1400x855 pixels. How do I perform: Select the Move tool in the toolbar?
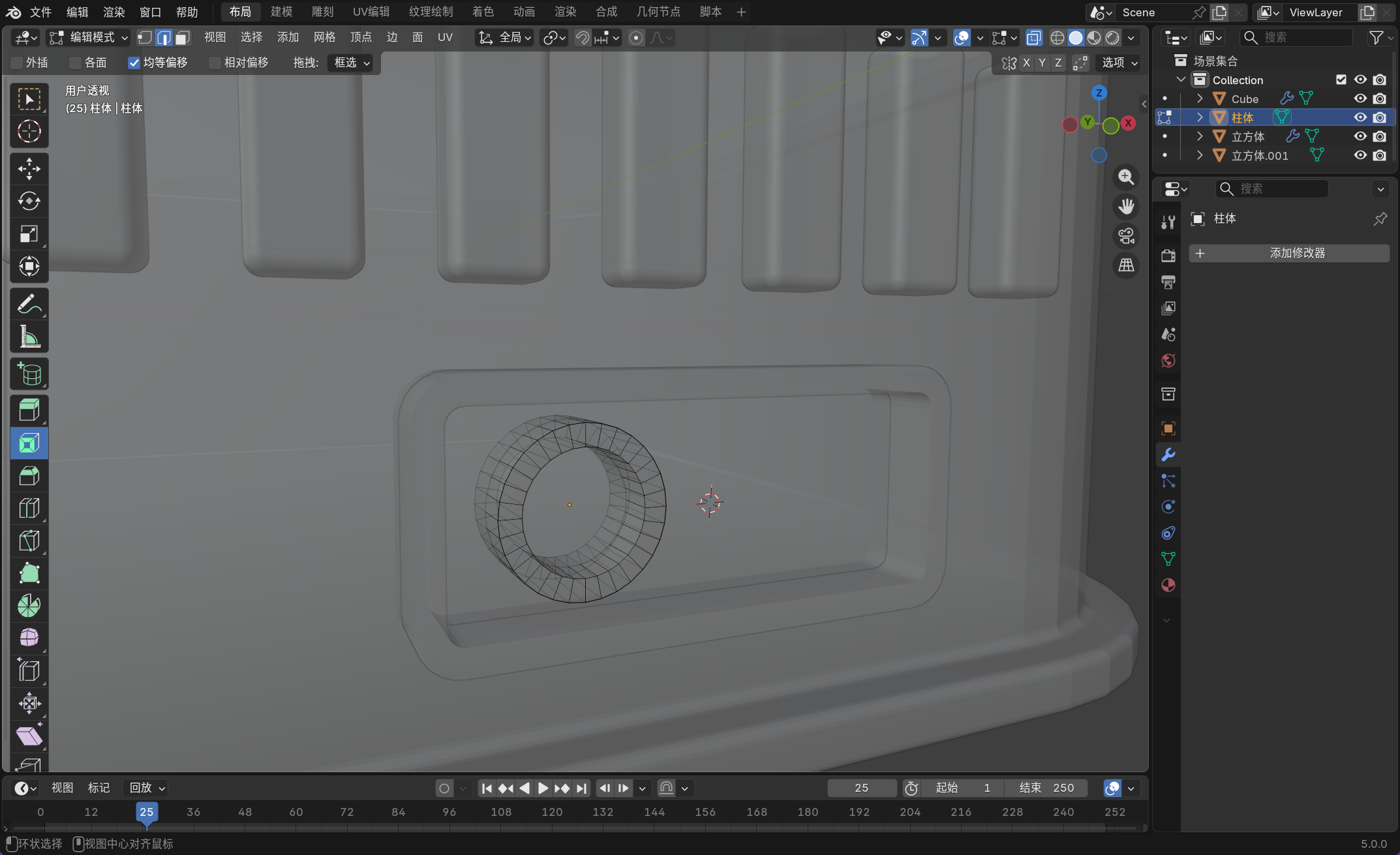[29, 169]
